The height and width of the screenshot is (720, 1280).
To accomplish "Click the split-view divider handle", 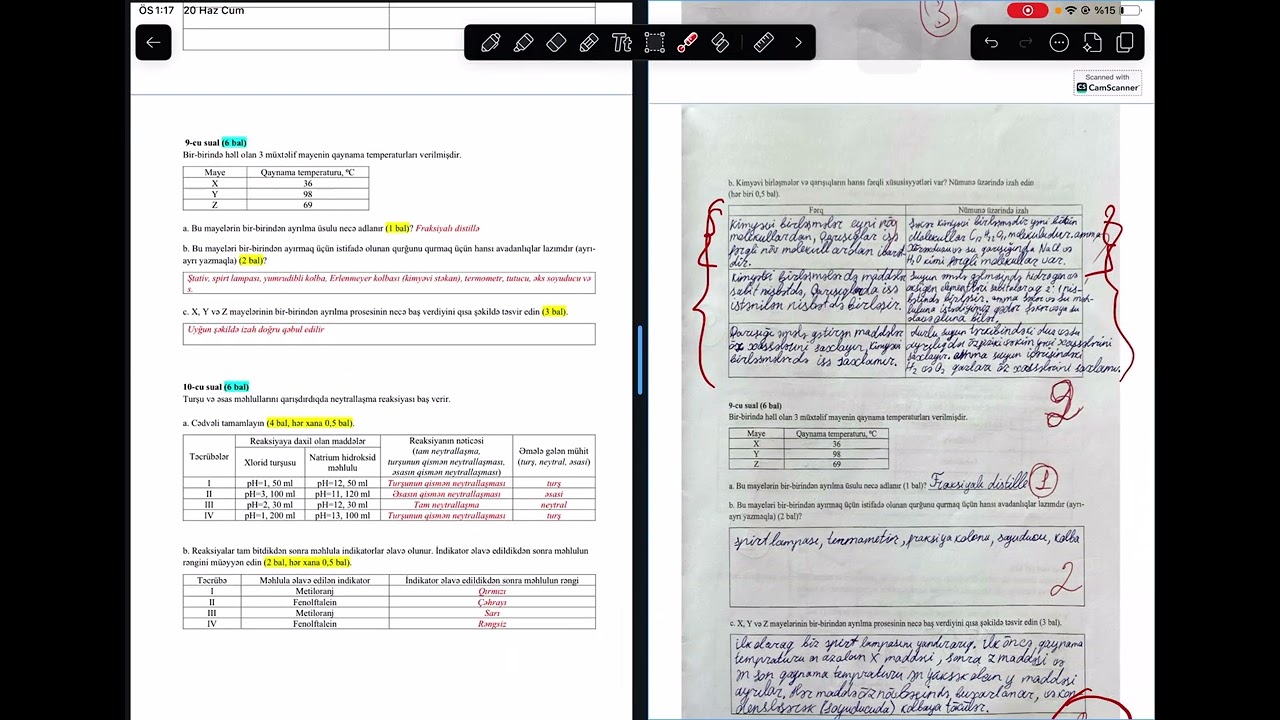I will (640, 360).
